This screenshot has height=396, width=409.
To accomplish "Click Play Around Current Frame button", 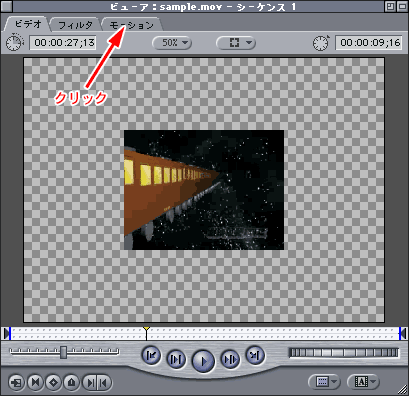I will (x=230, y=359).
